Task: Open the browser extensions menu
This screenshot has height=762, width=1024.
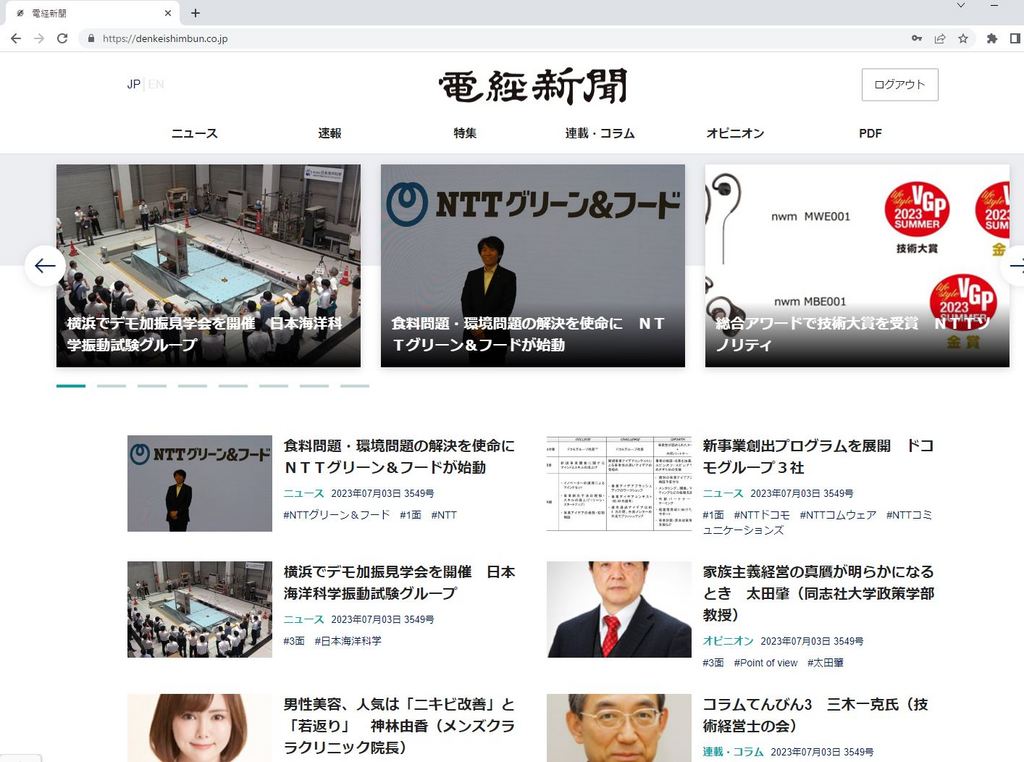Action: 992,39
